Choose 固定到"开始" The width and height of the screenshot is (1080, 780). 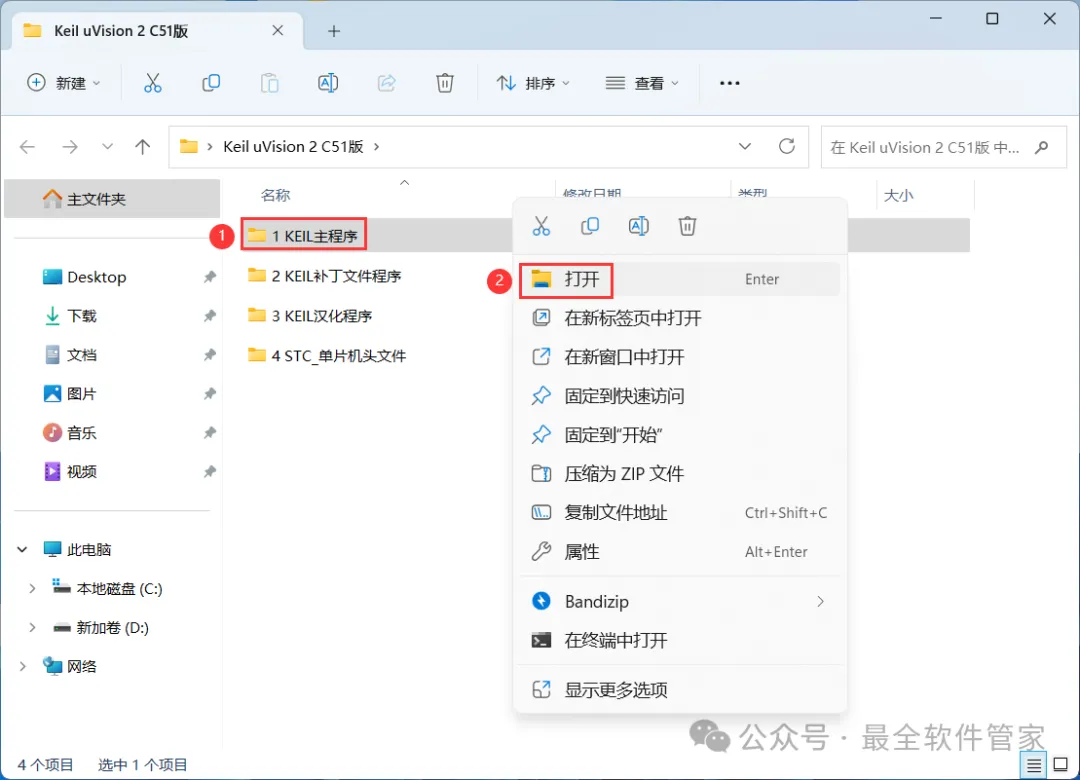pyautogui.click(x=680, y=435)
